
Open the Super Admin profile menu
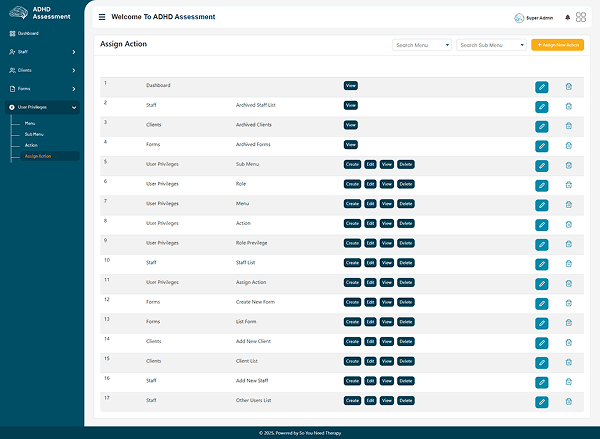click(x=534, y=18)
